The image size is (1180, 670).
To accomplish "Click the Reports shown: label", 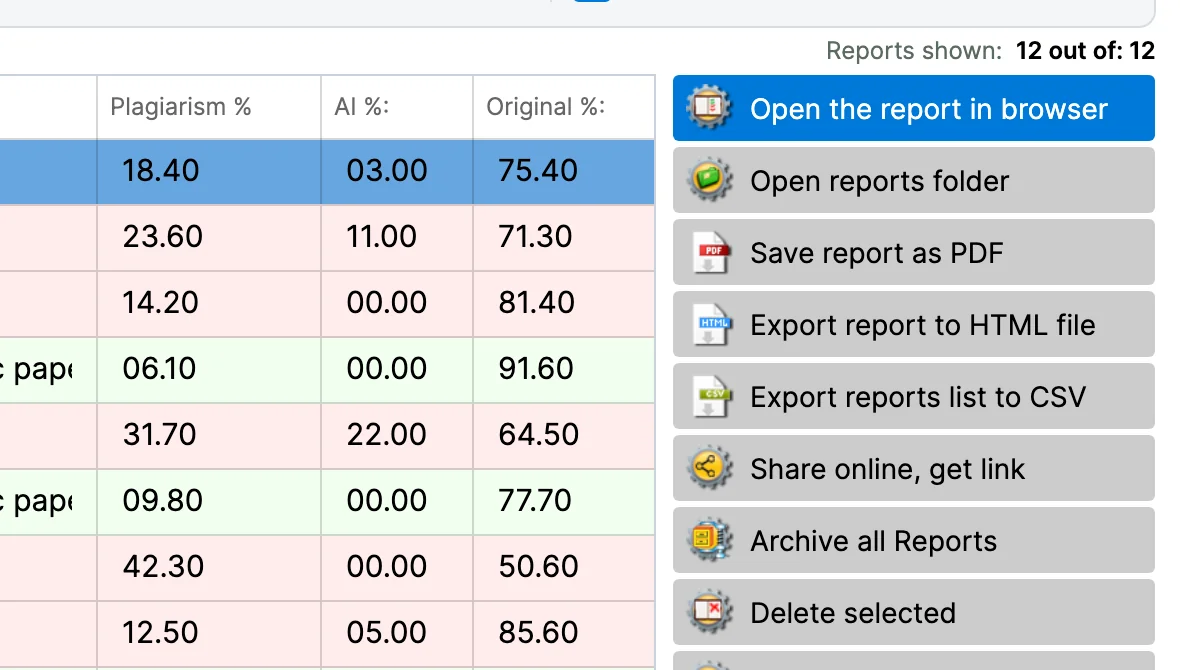I will [914, 50].
